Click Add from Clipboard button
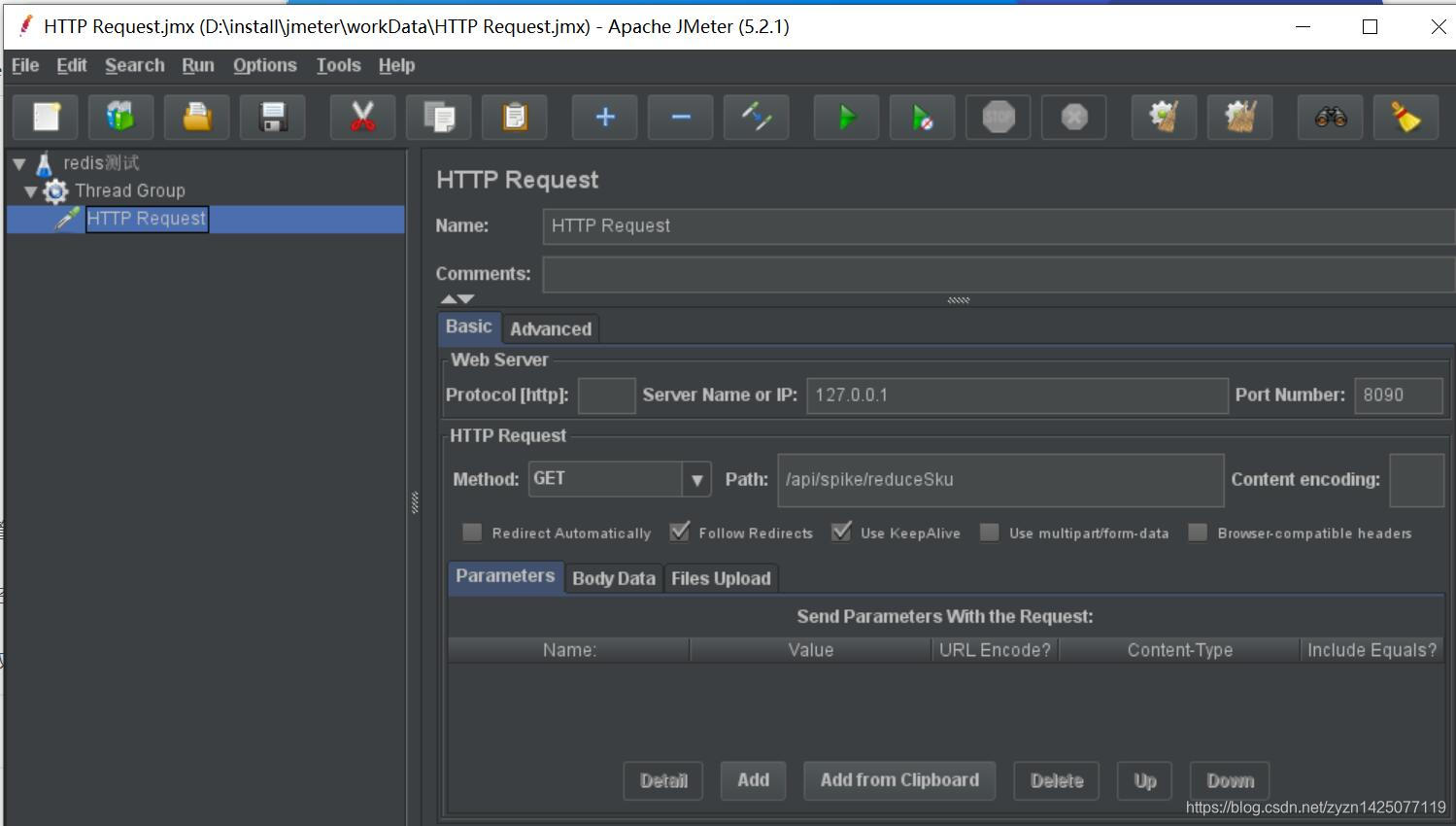 (899, 780)
